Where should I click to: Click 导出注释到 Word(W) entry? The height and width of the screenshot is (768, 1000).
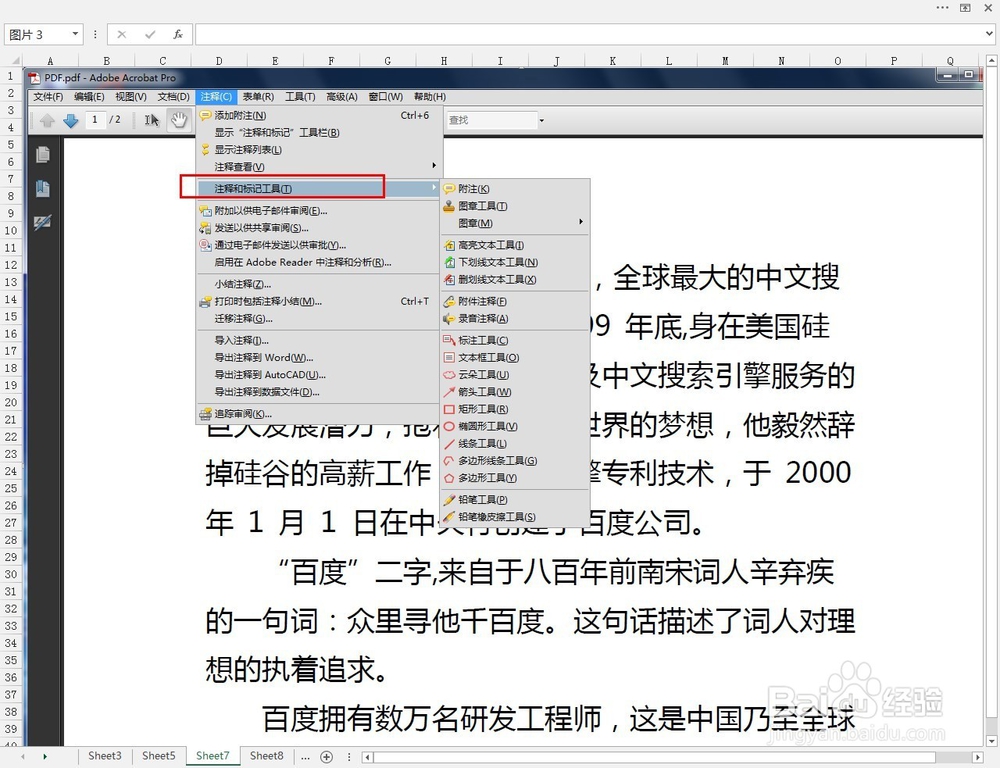click(318, 357)
